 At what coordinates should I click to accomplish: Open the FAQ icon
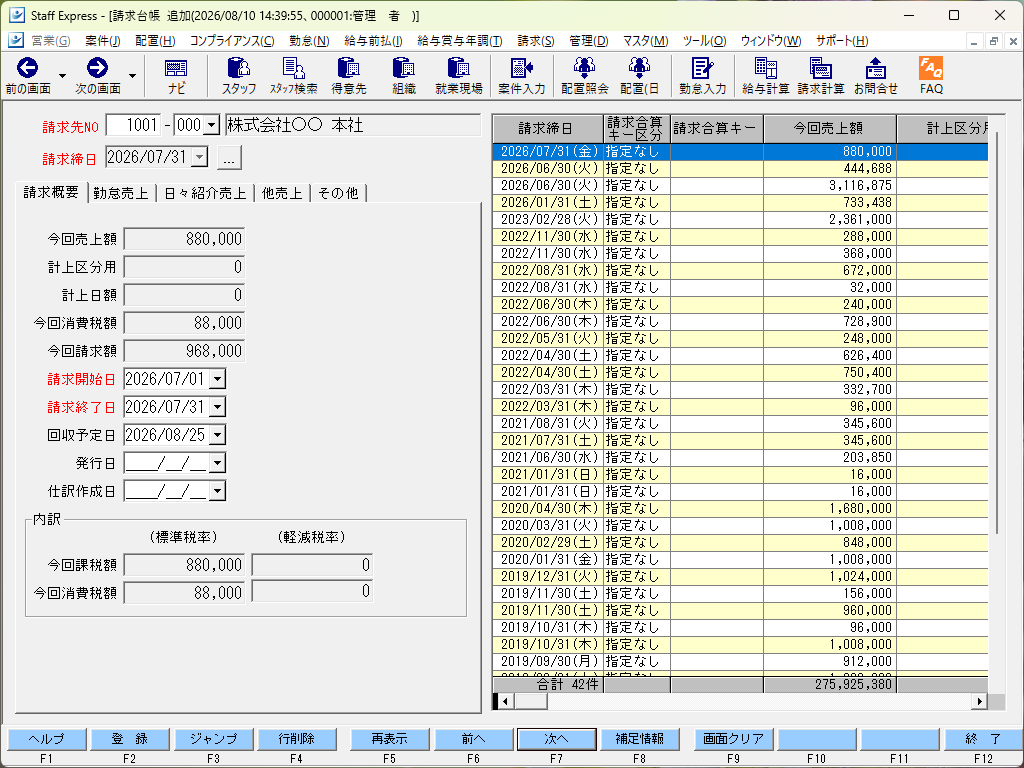931,76
